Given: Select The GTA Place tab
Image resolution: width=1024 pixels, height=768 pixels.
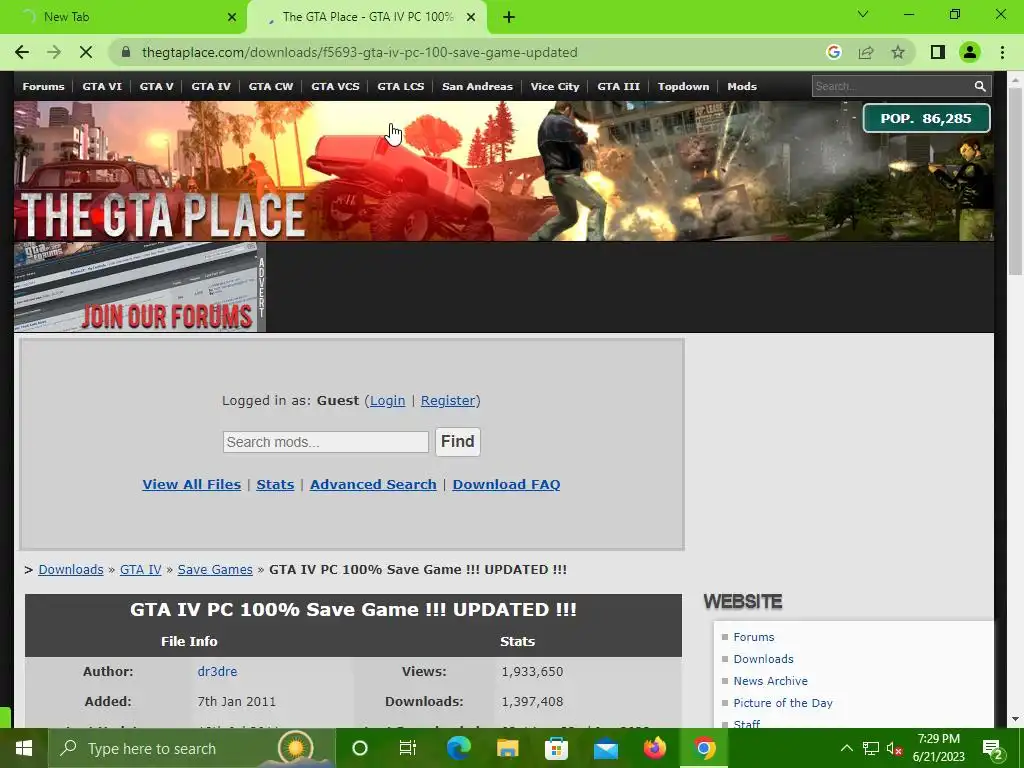Looking at the screenshot, I should pos(367,17).
